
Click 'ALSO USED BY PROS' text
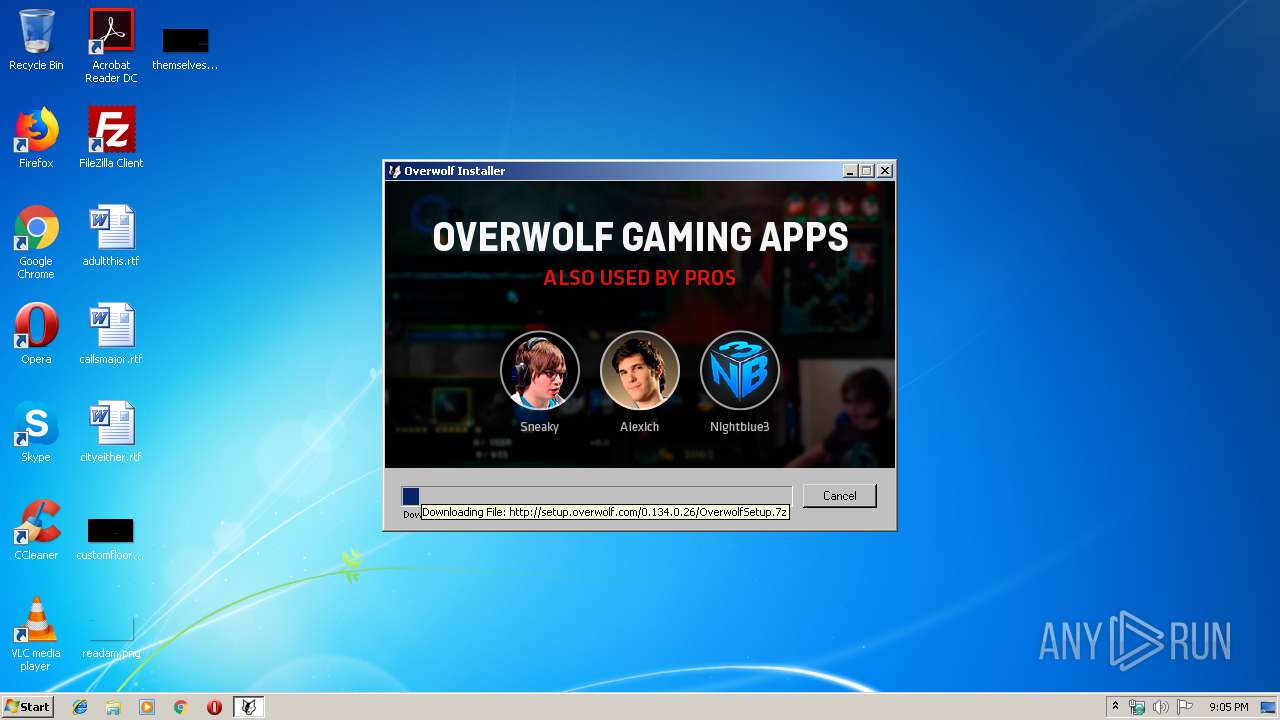tap(640, 278)
